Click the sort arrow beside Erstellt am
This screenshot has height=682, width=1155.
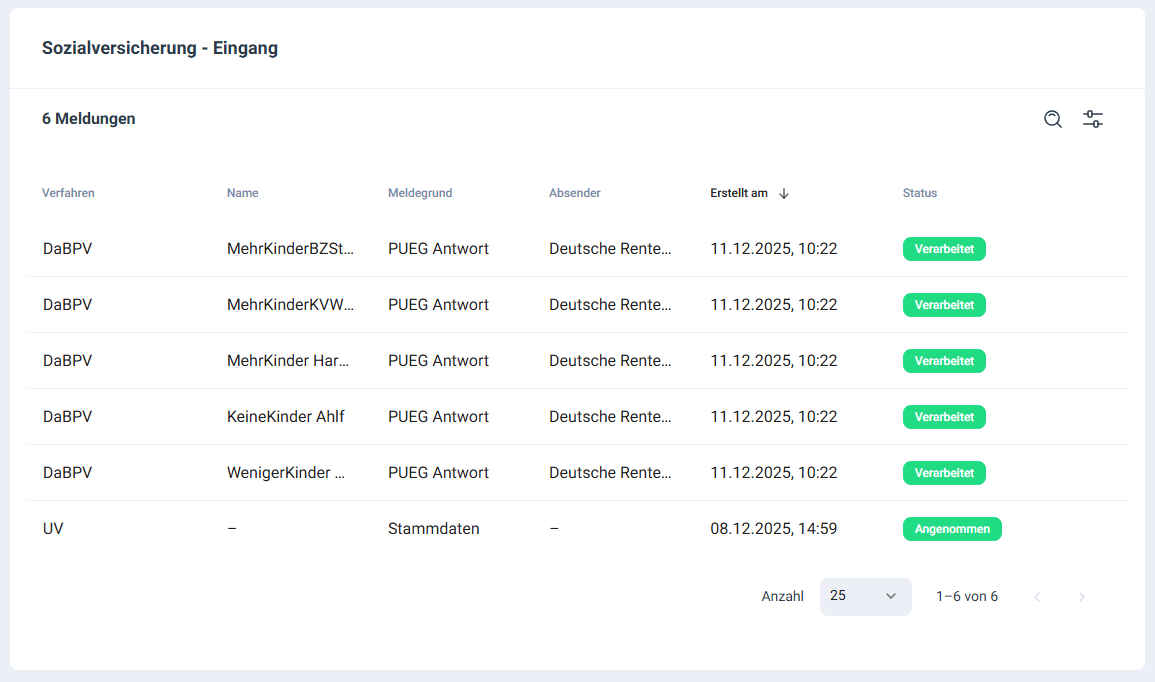784,194
